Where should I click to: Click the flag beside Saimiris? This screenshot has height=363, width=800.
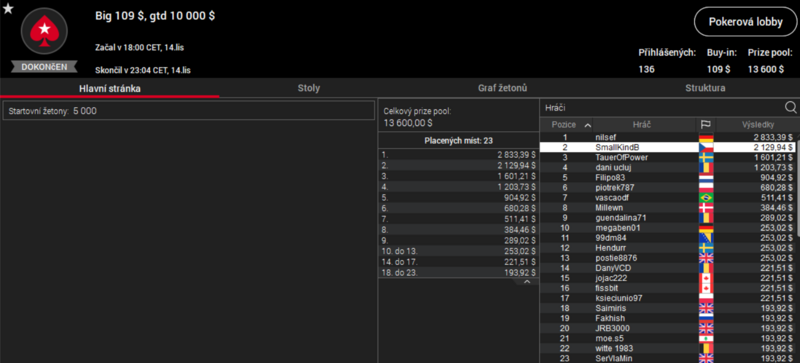706,308
